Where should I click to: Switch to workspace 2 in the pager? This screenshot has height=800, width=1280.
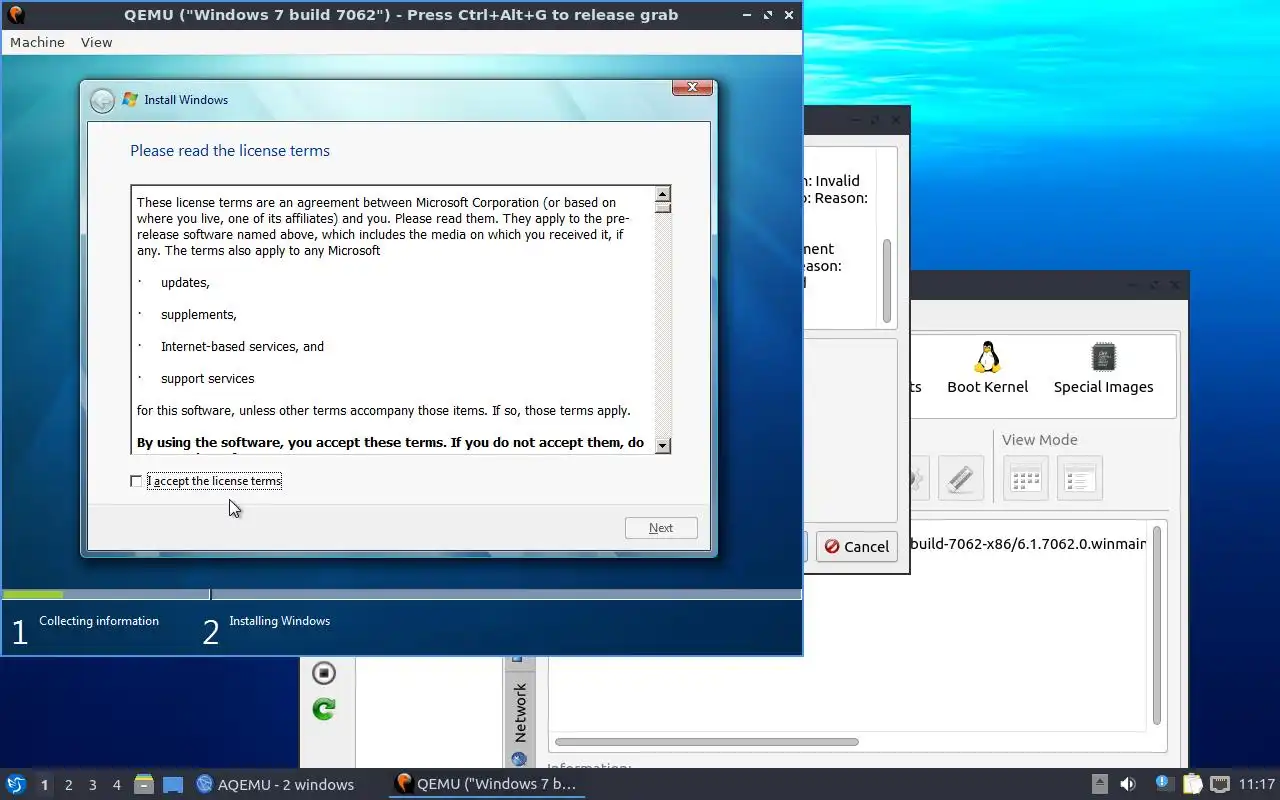pos(68,785)
